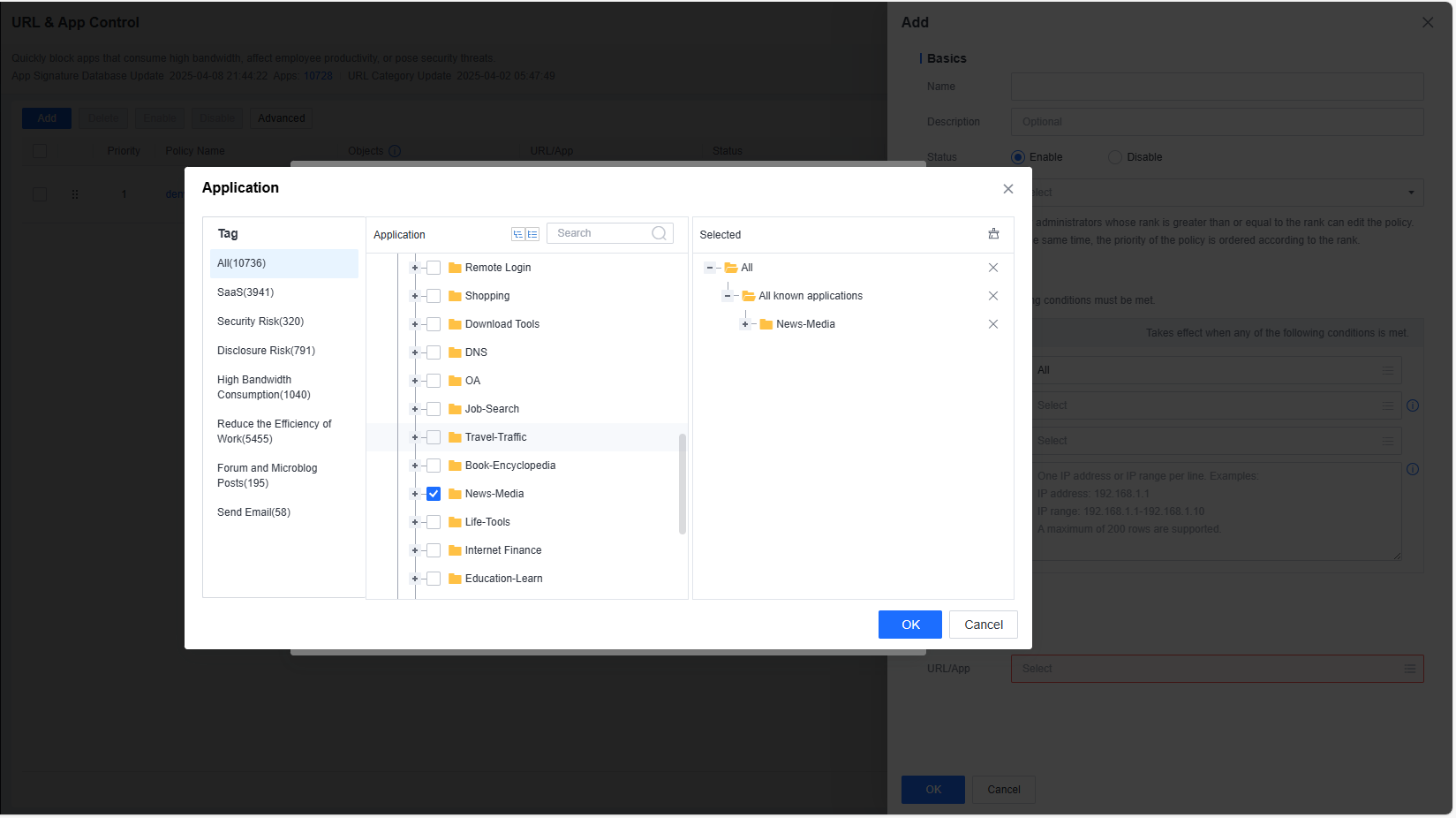1456x818 pixels.
Task: Click the DNS folder icon
Action: [455, 352]
